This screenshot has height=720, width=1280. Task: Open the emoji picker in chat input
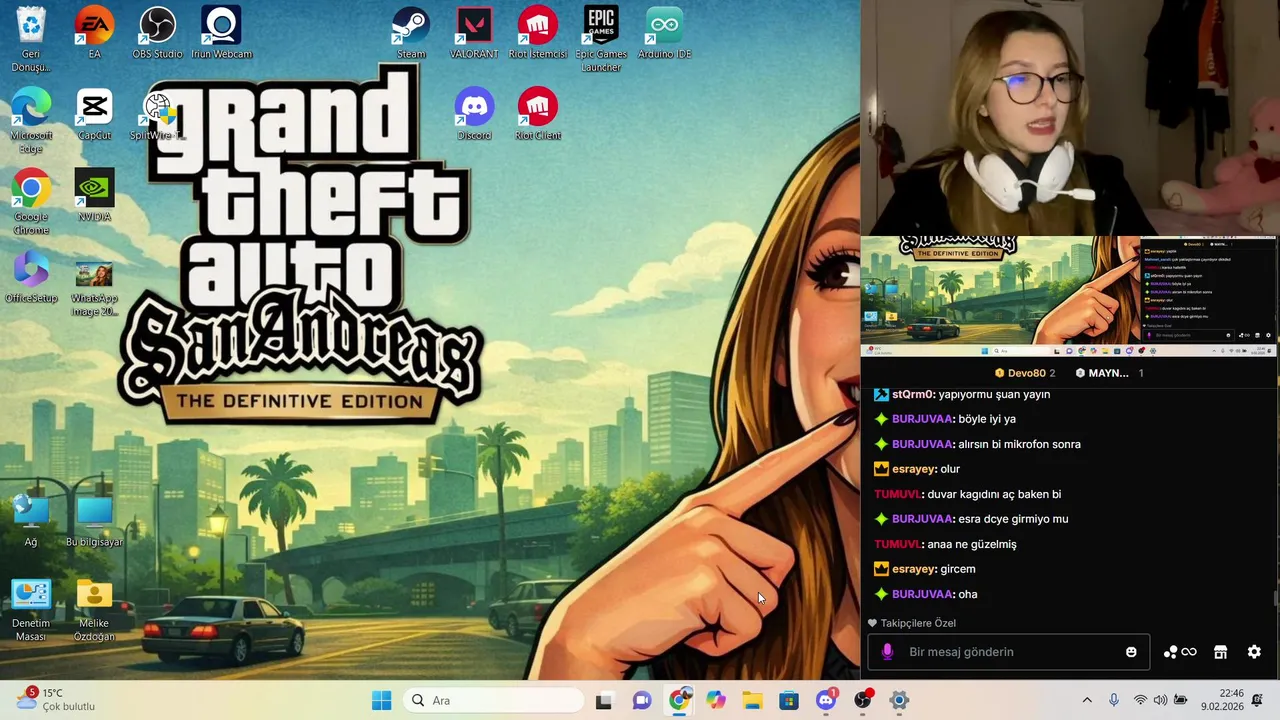[1131, 652]
